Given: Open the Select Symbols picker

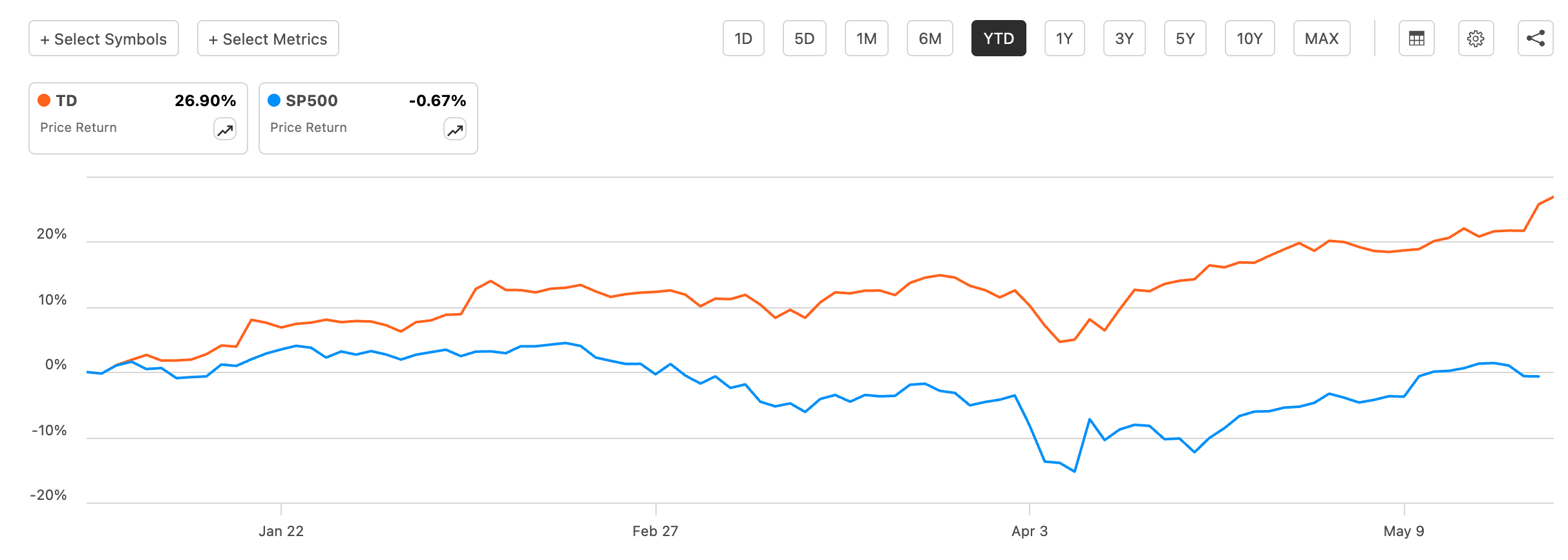Looking at the screenshot, I should pyautogui.click(x=103, y=38).
